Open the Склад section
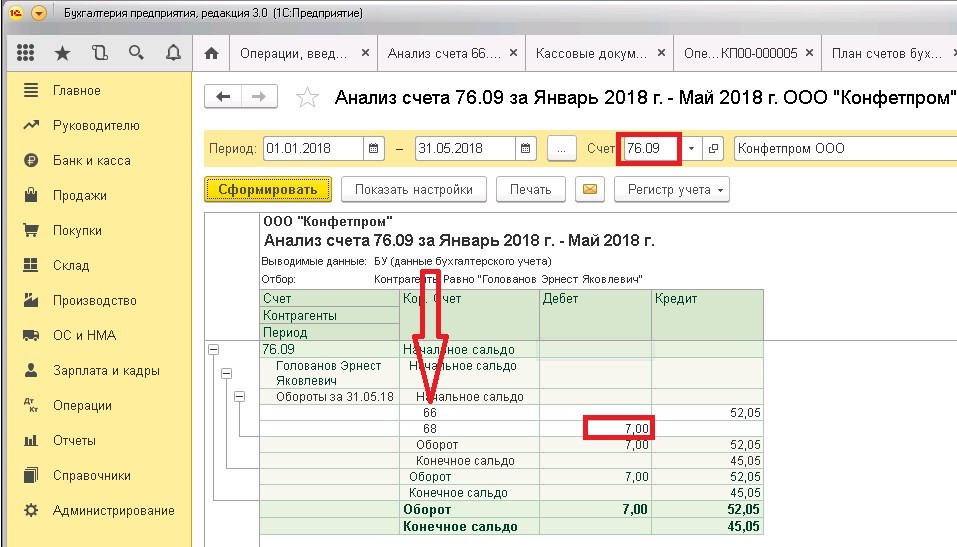 pyautogui.click(x=71, y=265)
